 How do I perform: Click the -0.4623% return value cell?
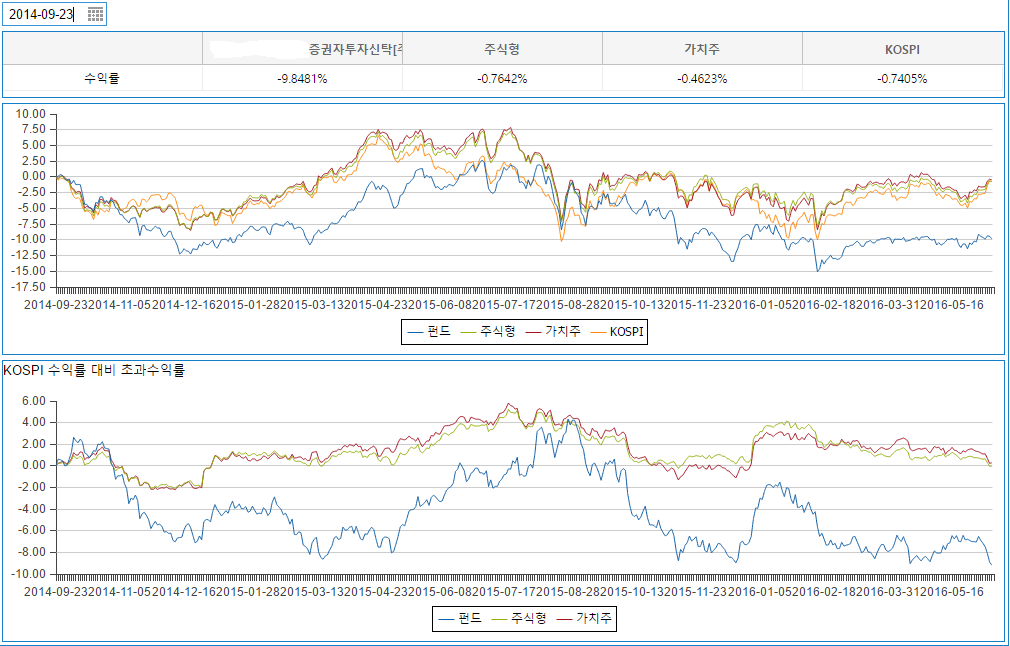702,78
